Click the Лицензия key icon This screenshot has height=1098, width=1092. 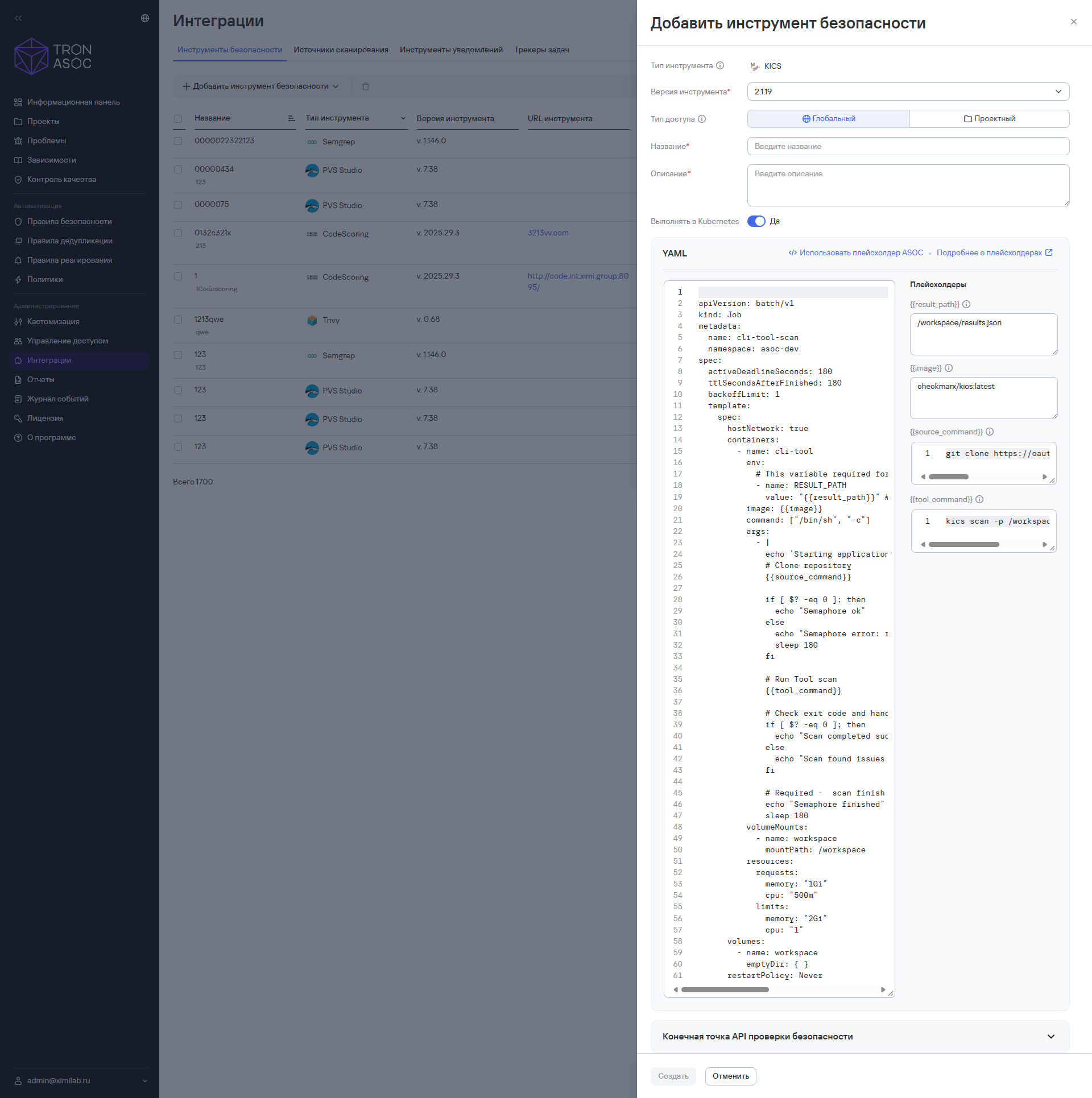[18, 419]
